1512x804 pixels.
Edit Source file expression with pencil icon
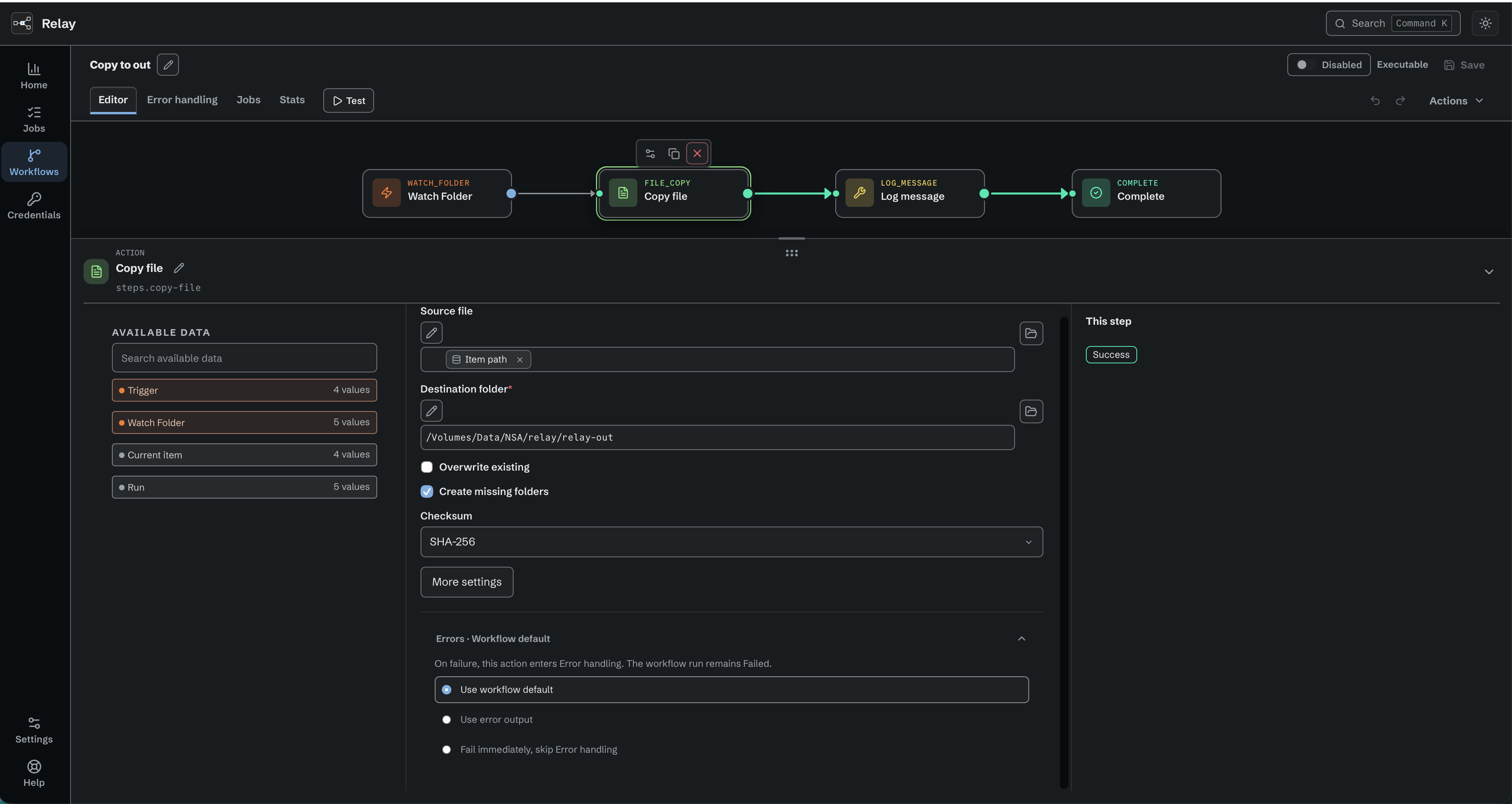tap(432, 333)
